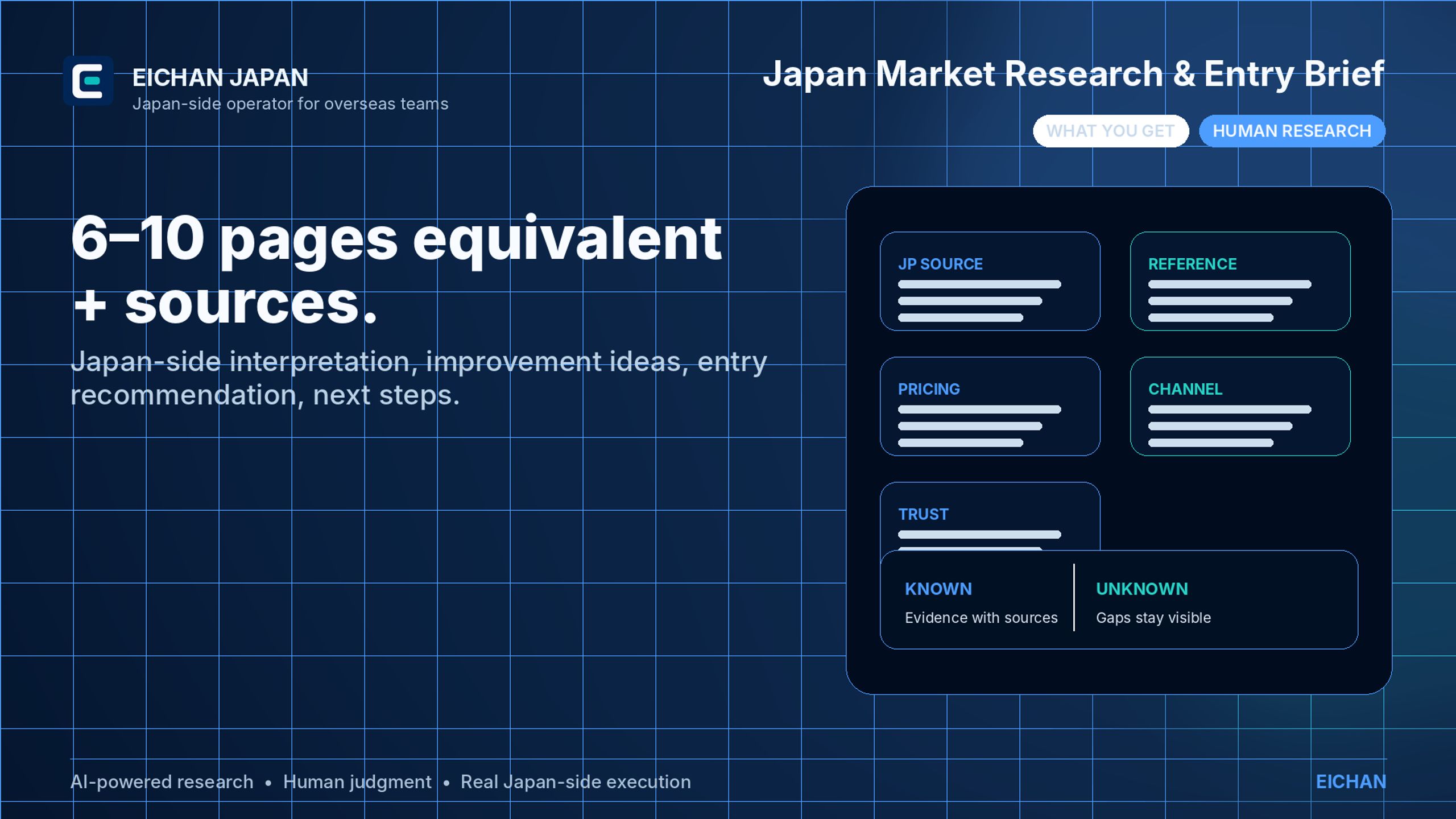Select the HUMAN RESEARCH pill
This screenshot has height=819, width=1456.
[x=1292, y=131]
